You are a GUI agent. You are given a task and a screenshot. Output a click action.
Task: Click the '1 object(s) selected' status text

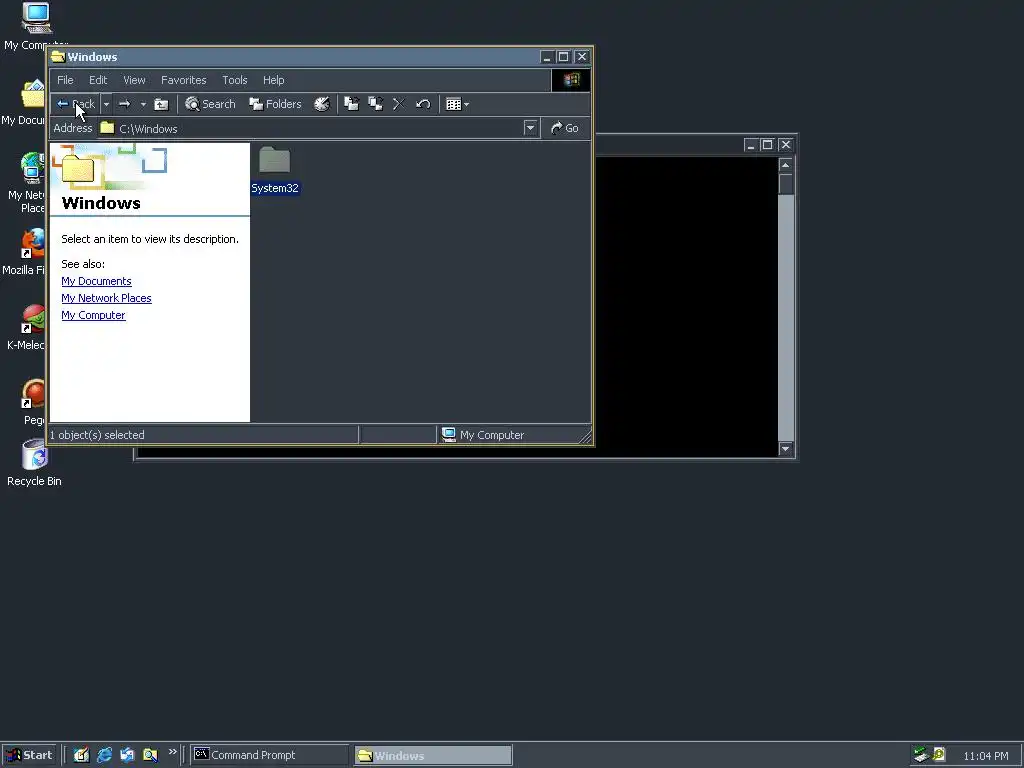(97, 435)
